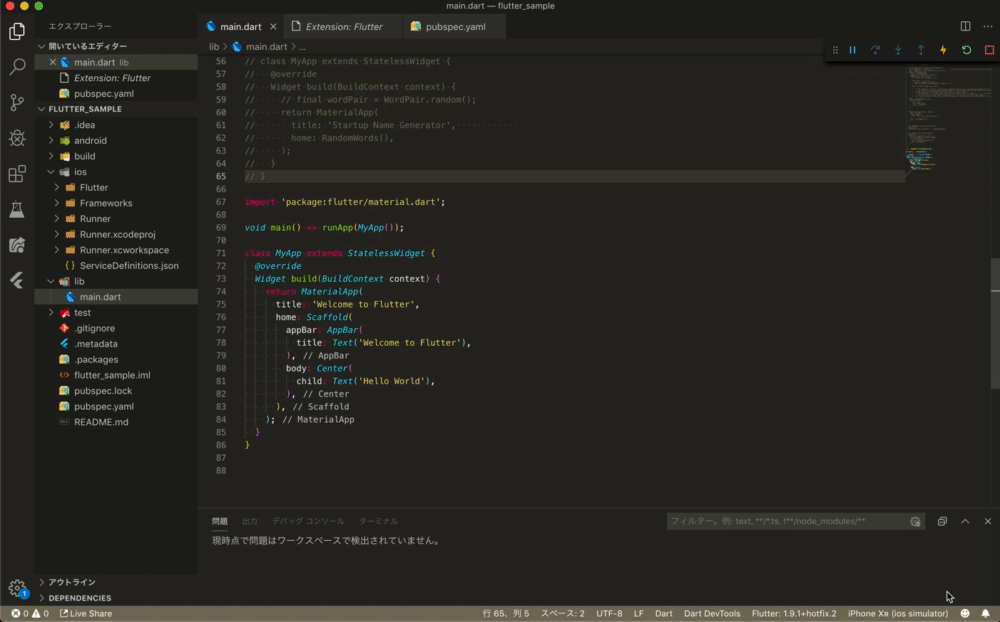Expand the android folder
Image resolution: width=1000 pixels, height=622 pixels.
pos(90,140)
